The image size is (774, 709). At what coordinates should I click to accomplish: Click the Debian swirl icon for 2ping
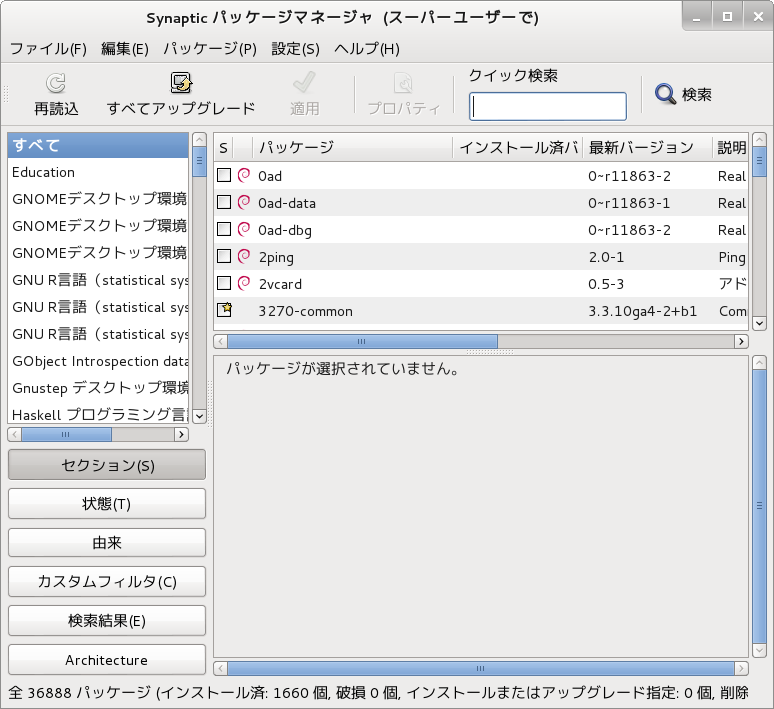tap(244, 256)
